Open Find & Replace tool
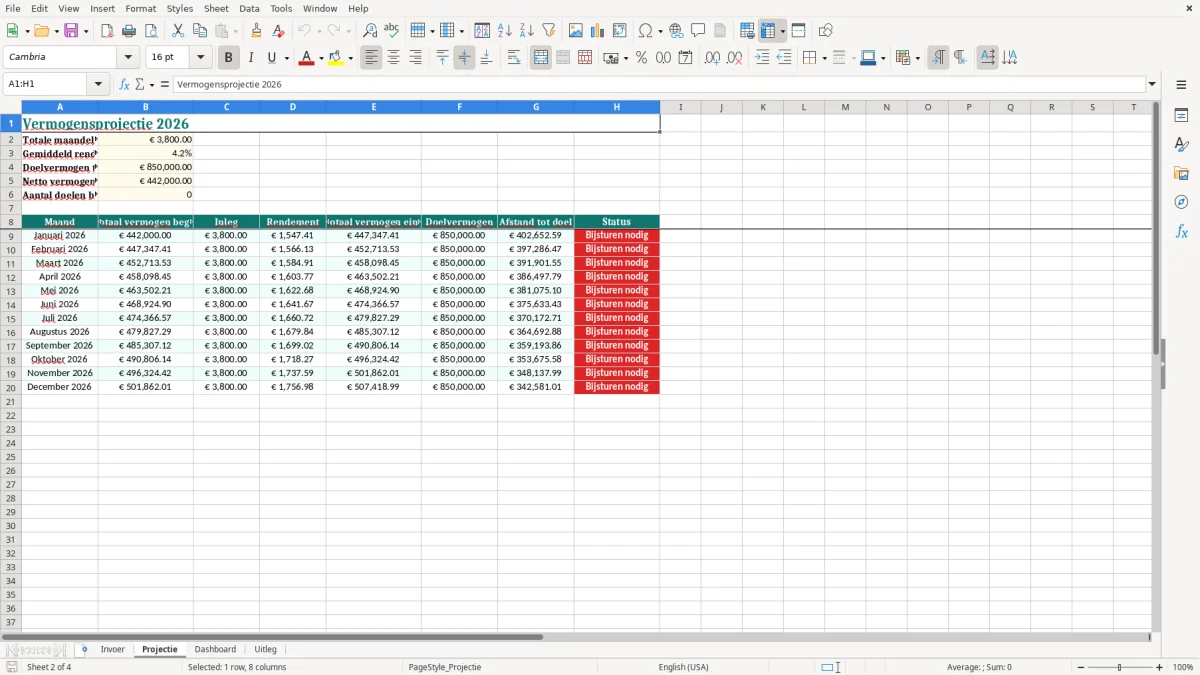This screenshot has height=675, width=1200. [x=370, y=31]
